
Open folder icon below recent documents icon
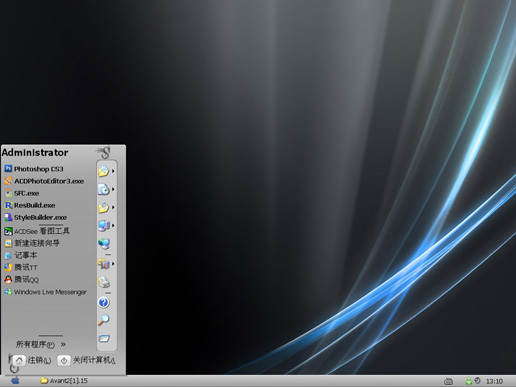(104, 207)
